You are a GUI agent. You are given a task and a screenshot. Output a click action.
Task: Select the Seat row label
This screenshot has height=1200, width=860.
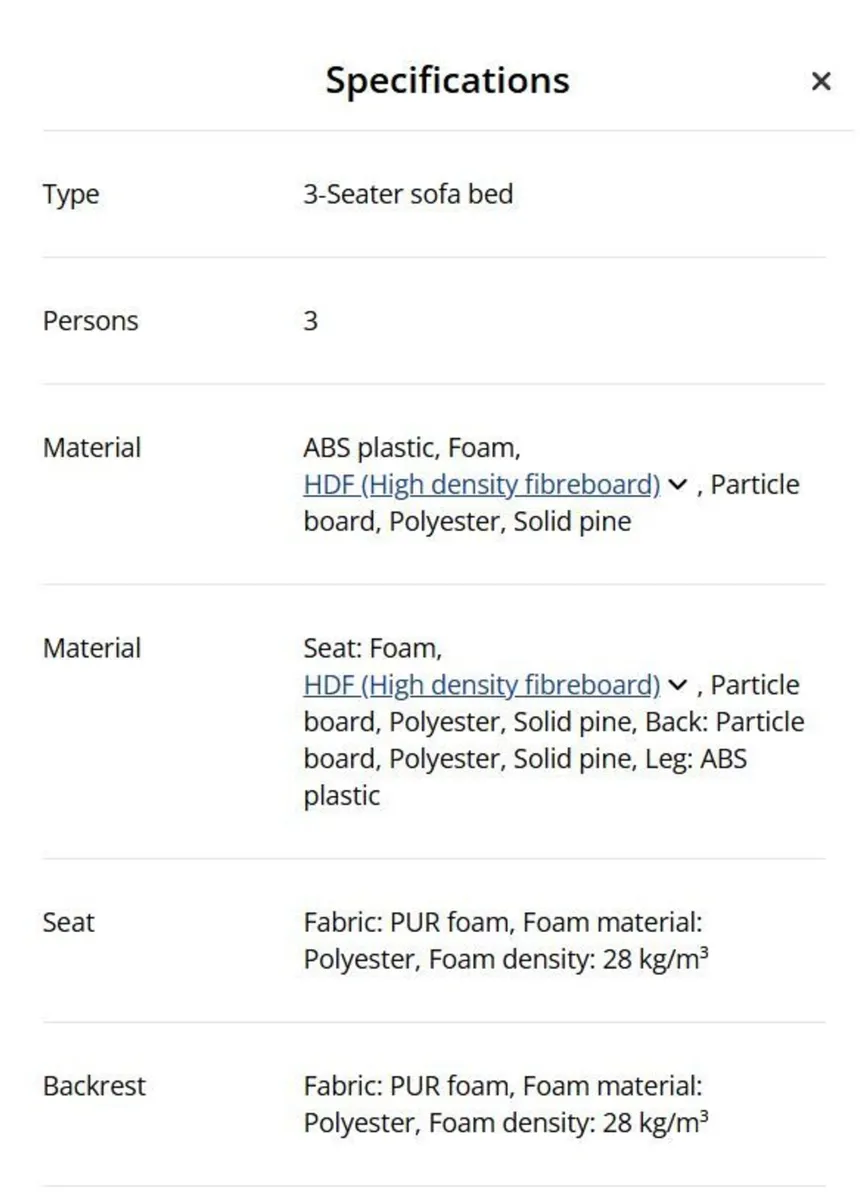[x=68, y=923]
